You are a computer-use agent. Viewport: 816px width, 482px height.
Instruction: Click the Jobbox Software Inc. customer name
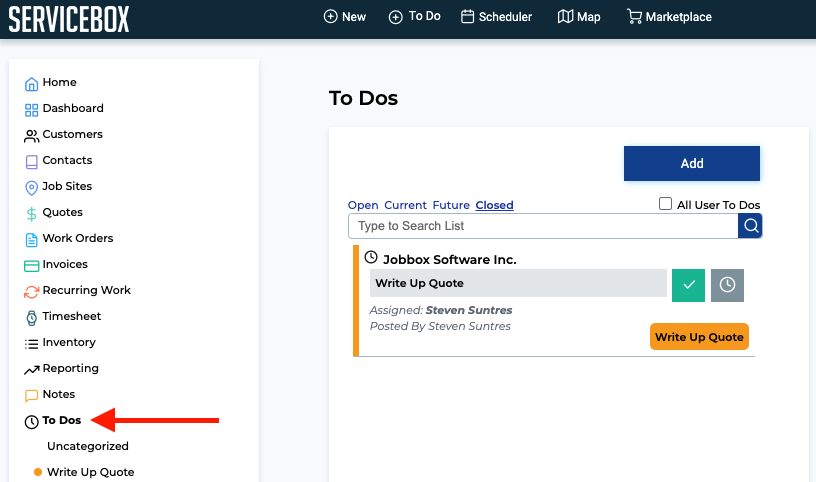(x=450, y=260)
